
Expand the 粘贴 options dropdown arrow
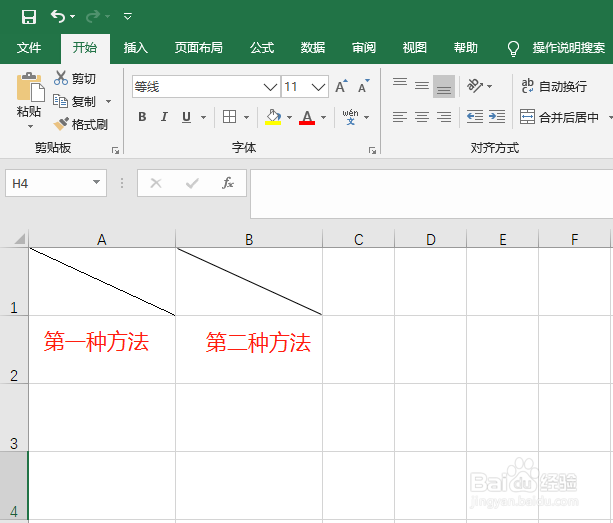(x=30, y=127)
